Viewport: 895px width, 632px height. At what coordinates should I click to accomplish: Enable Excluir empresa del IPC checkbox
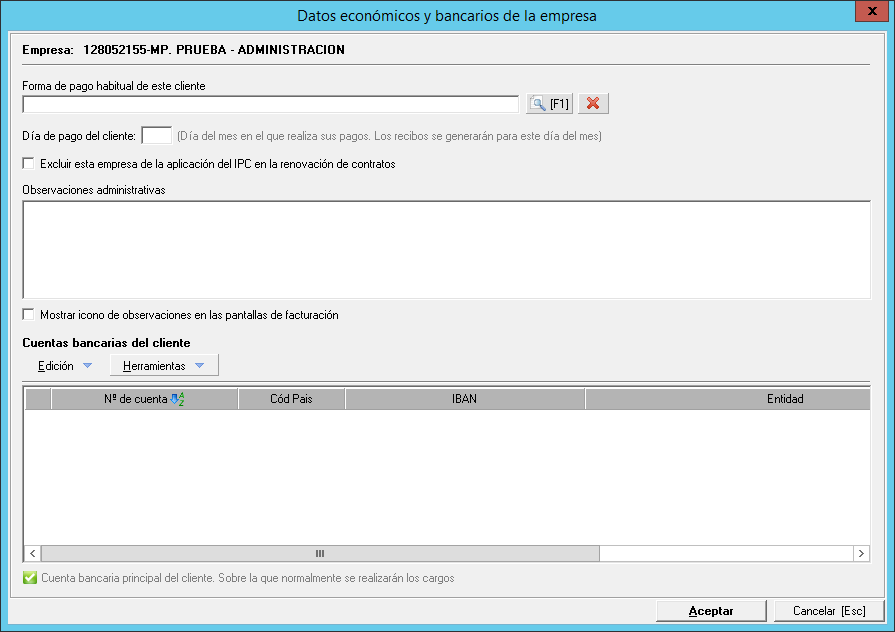pos(29,164)
